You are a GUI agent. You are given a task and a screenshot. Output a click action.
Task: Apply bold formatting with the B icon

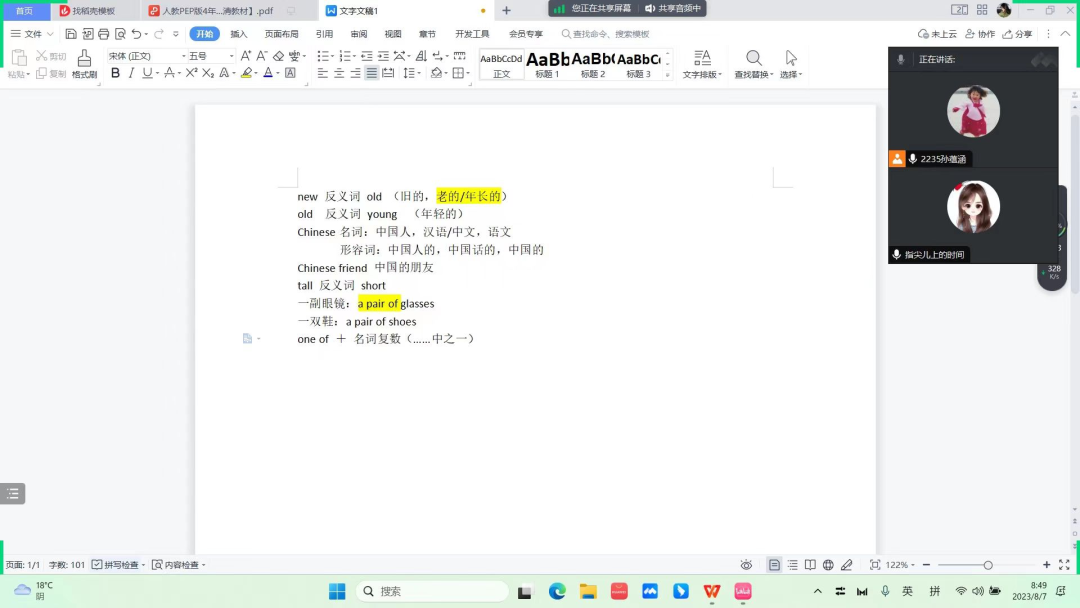(116, 73)
